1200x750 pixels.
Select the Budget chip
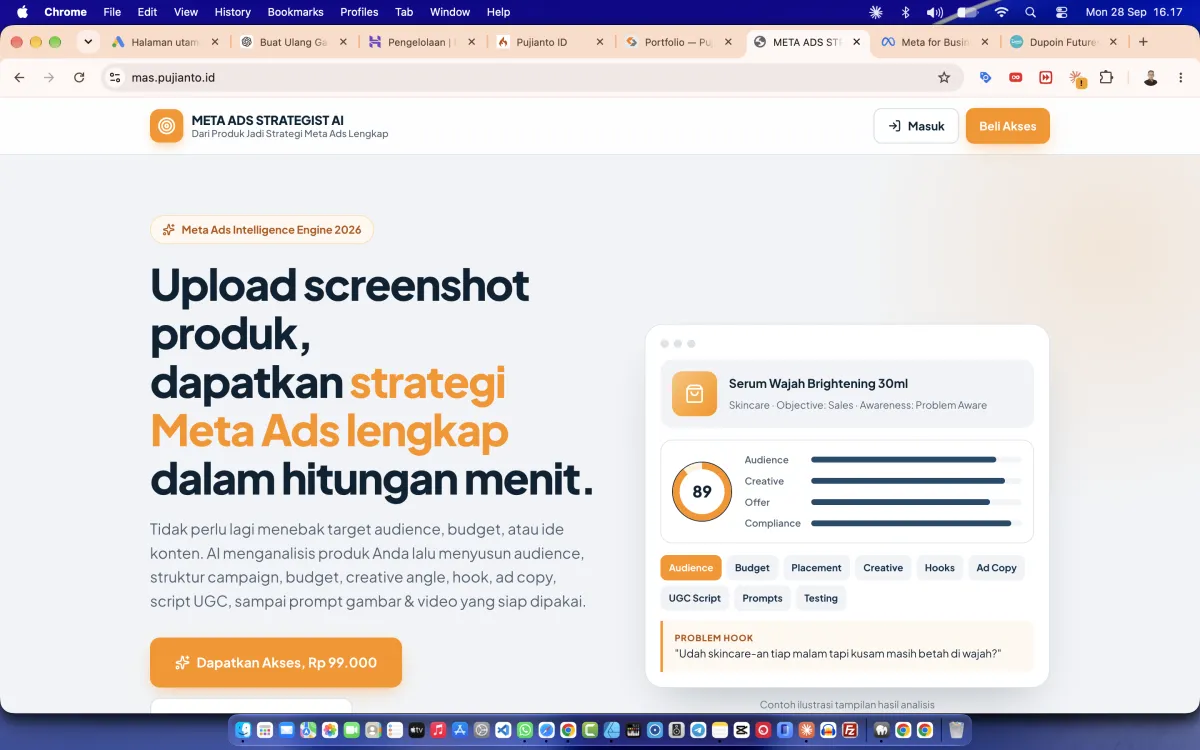coord(752,568)
